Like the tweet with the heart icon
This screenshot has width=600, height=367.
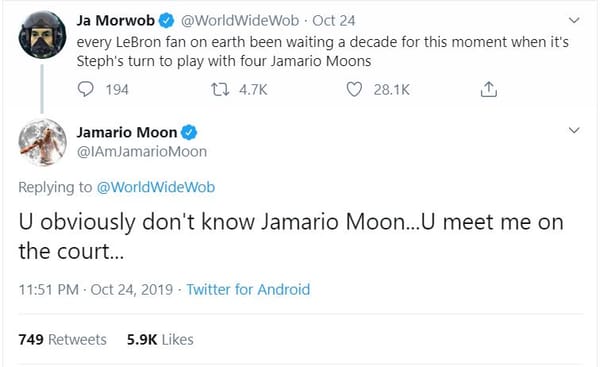tap(354, 90)
